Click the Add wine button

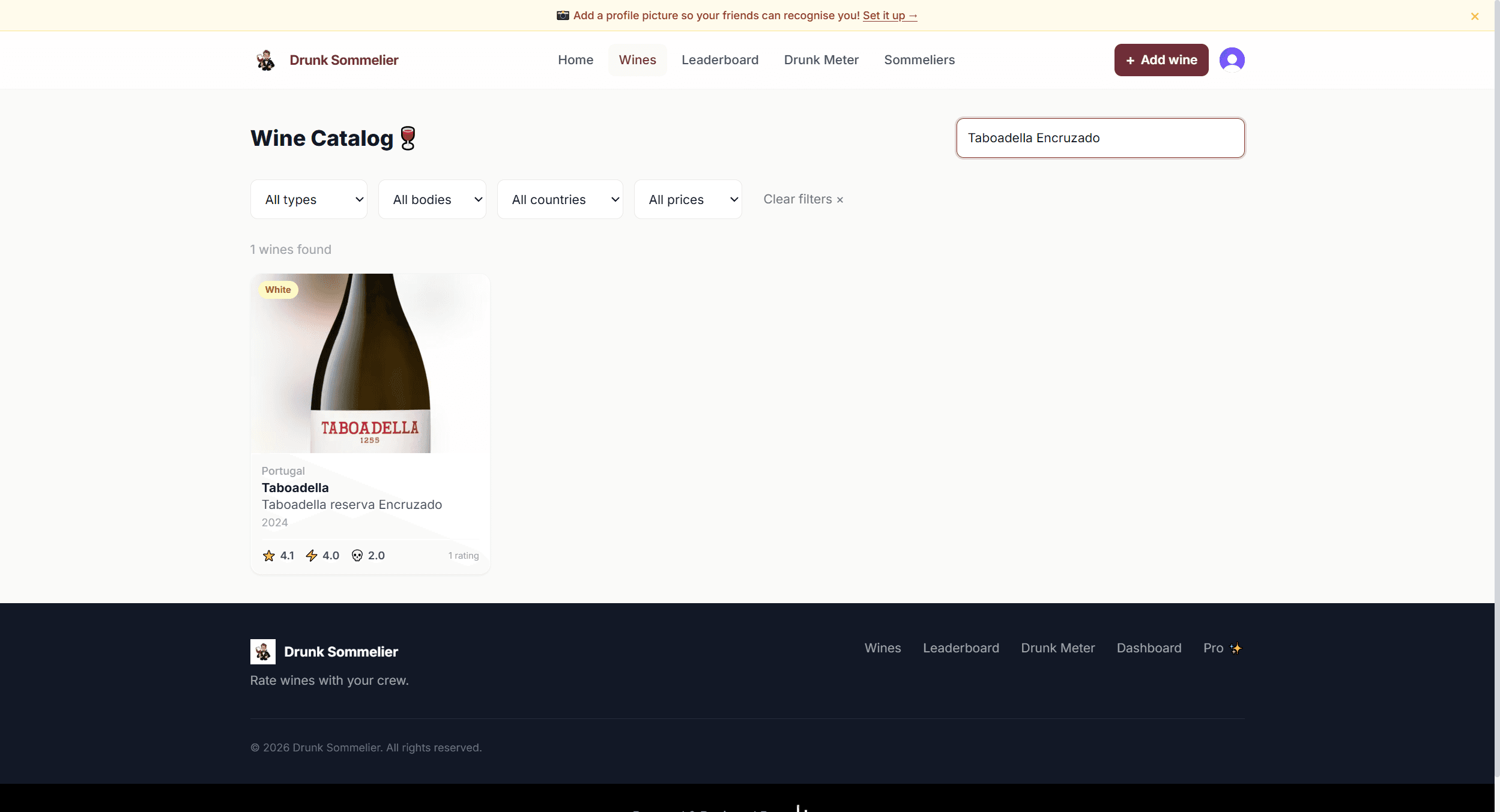[x=1161, y=60]
